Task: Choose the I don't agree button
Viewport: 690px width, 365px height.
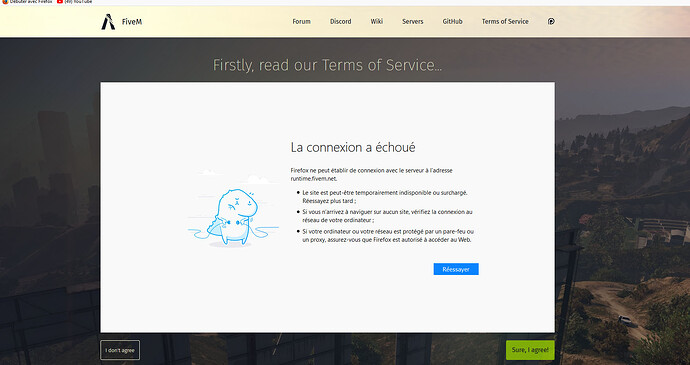Action: (x=120, y=350)
